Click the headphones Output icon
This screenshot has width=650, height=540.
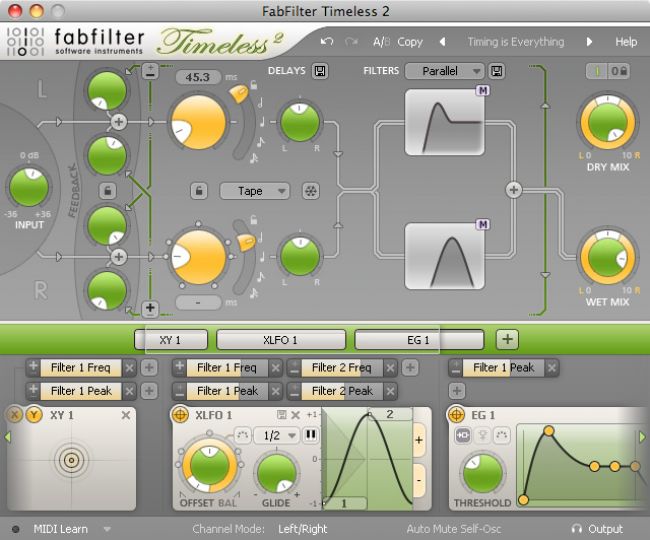577,529
